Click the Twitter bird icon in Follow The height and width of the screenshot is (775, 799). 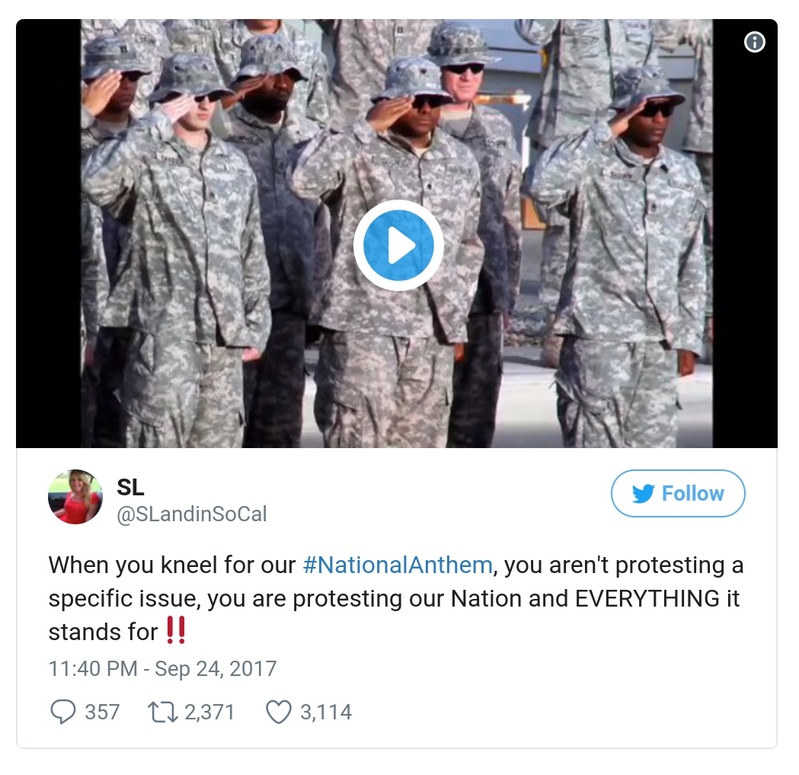(643, 493)
